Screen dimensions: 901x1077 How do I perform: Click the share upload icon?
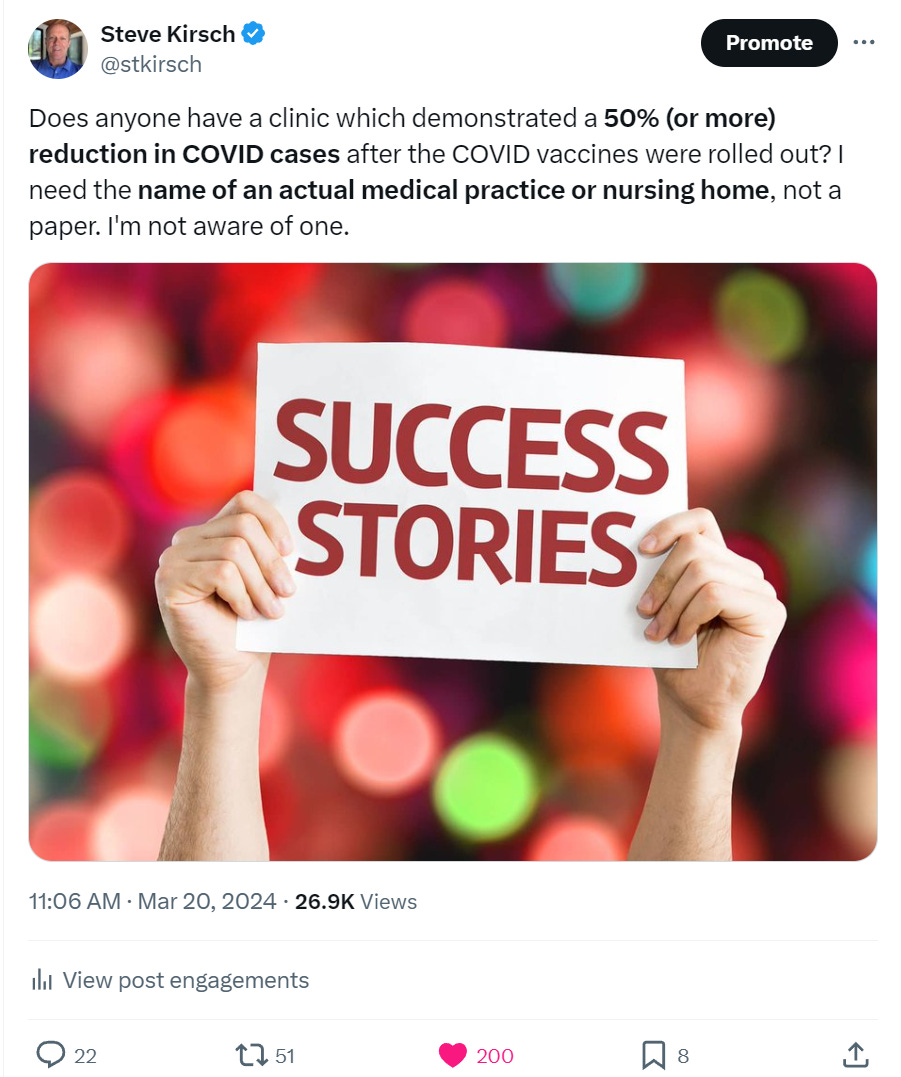tap(855, 1054)
